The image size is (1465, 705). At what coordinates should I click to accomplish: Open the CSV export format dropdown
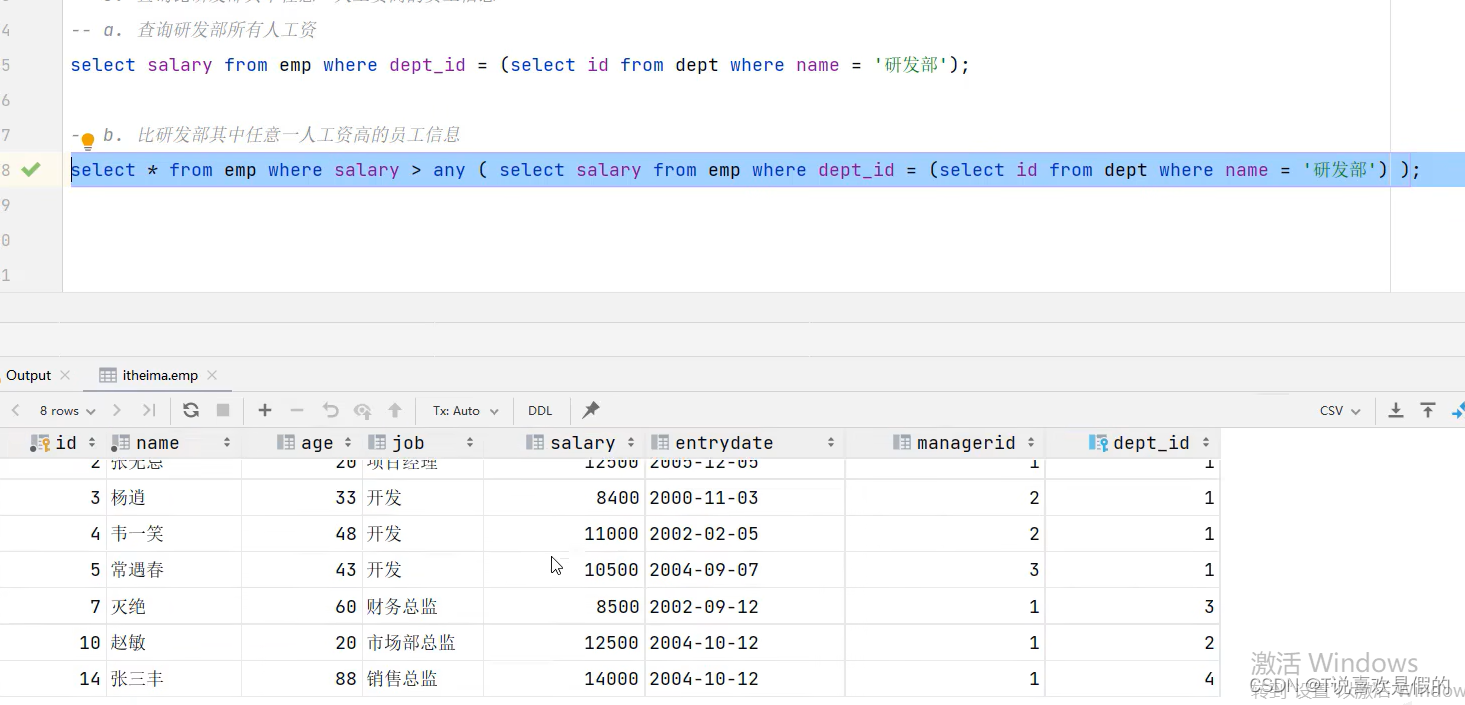pyautogui.click(x=1340, y=410)
